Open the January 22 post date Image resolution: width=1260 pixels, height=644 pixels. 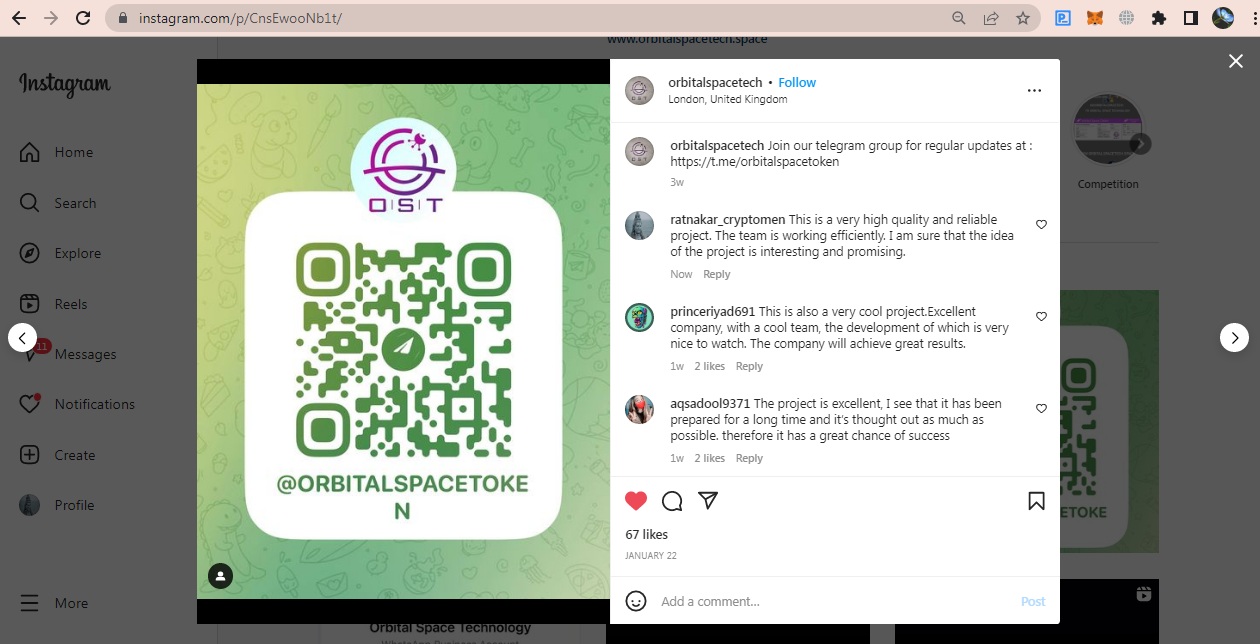point(651,556)
